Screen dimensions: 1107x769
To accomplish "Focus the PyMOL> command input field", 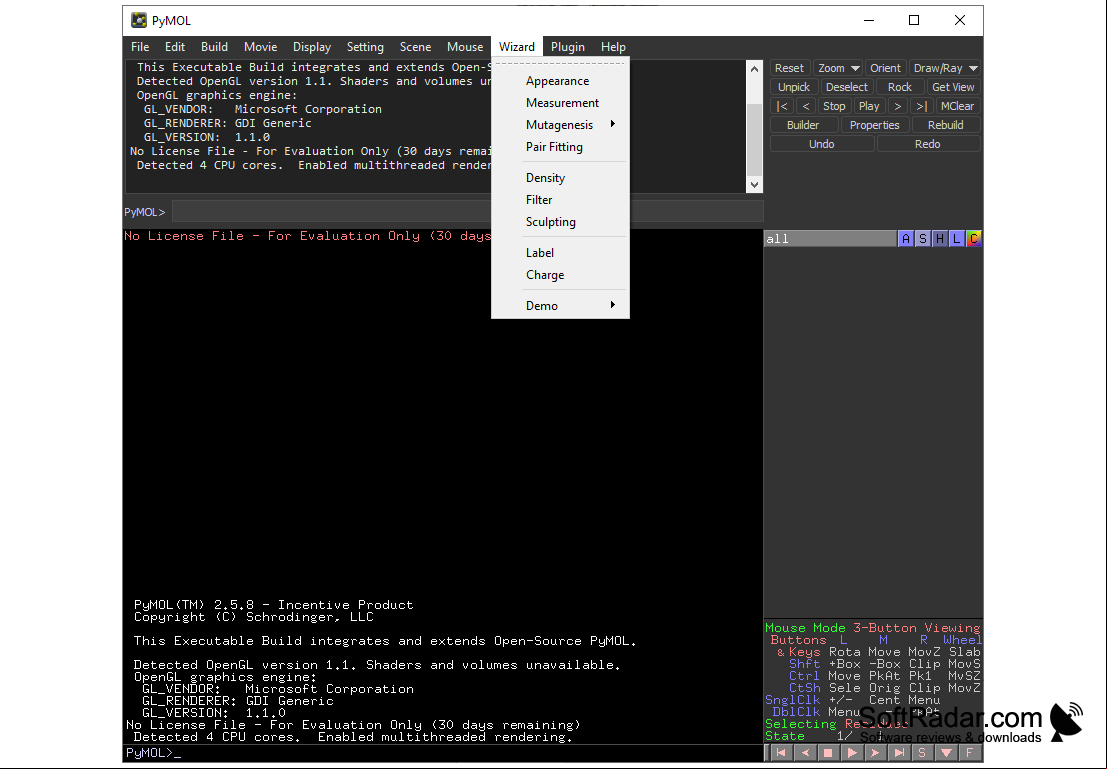I will tap(467, 211).
